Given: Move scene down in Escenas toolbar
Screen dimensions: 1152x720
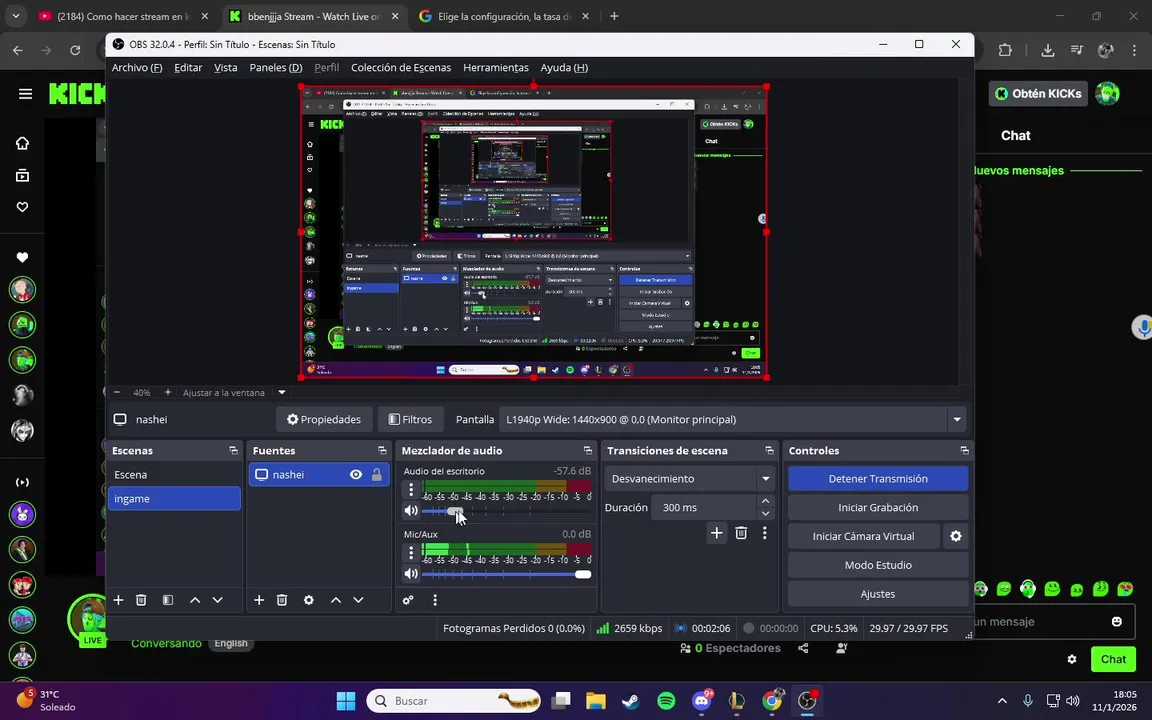Looking at the screenshot, I should (217, 600).
